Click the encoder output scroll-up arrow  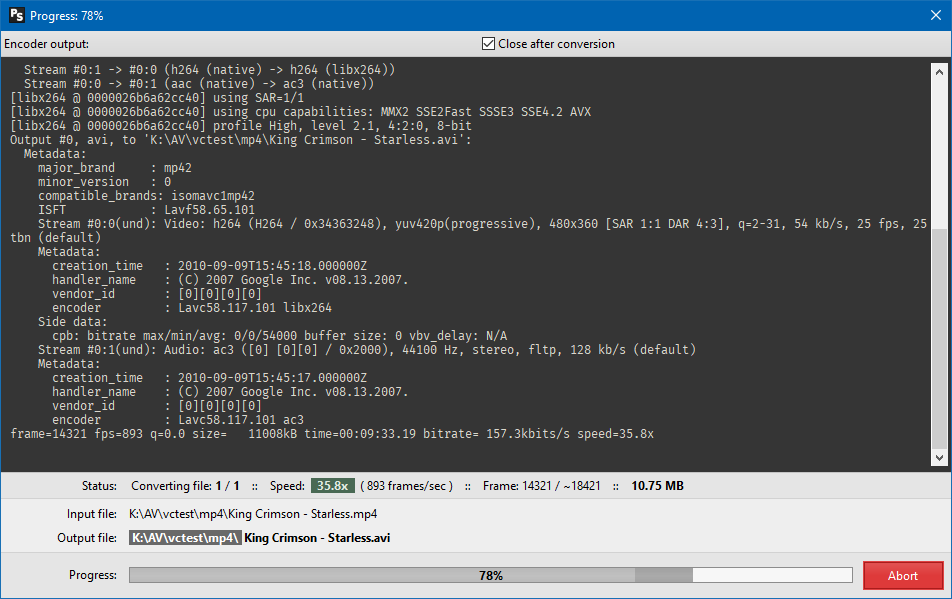939,72
